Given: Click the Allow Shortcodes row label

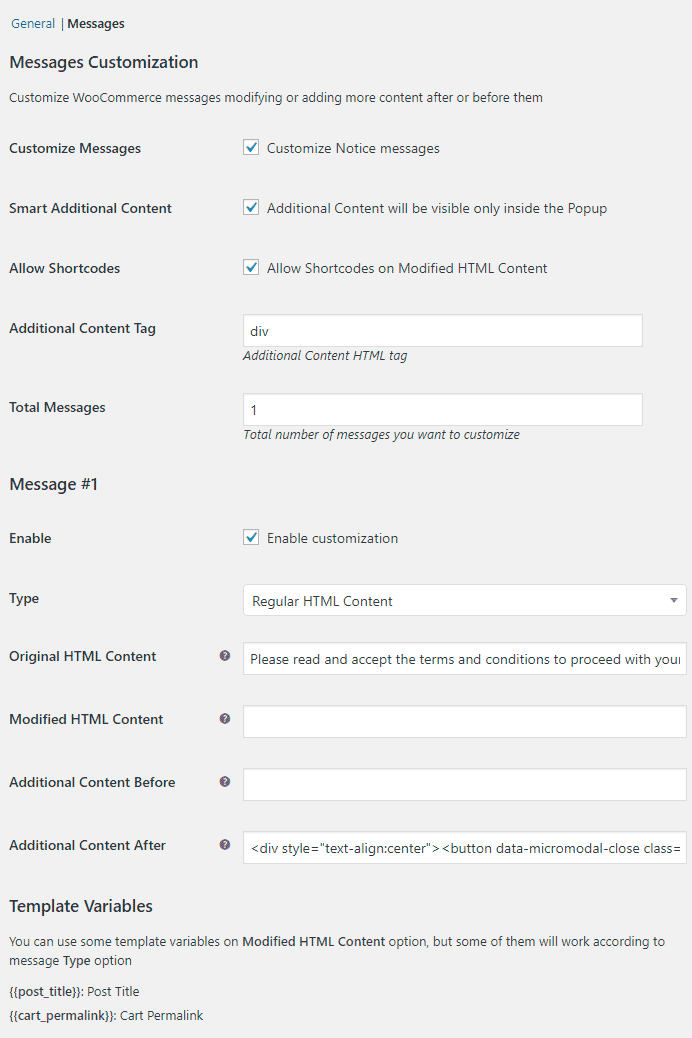Looking at the screenshot, I should tap(64, 268).
